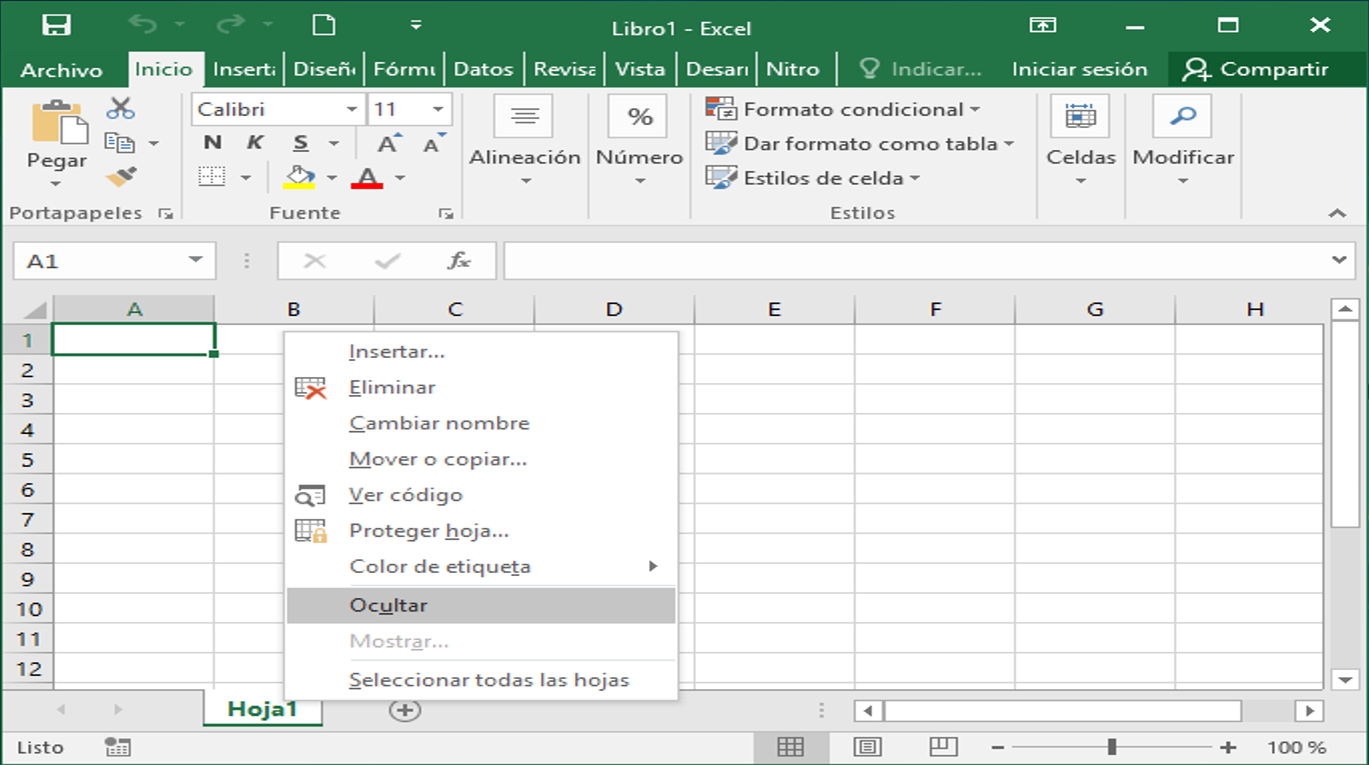1369x765 pixels.
Task: Choose Ver código in the context menu
Action: [x=481, y=495]
